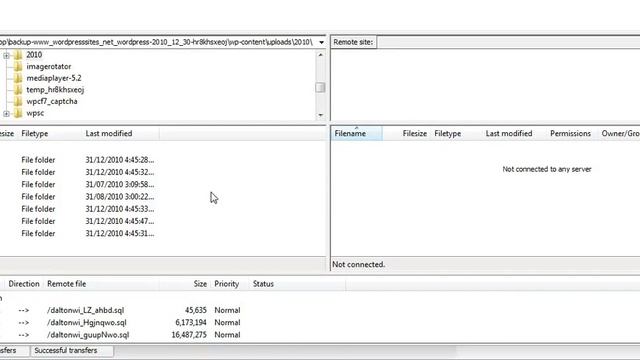Image resolution: width=640 pixels, height=360 pixels.
Task: Click the scroll up arrow of local tree
Action: tap(320, 55)
